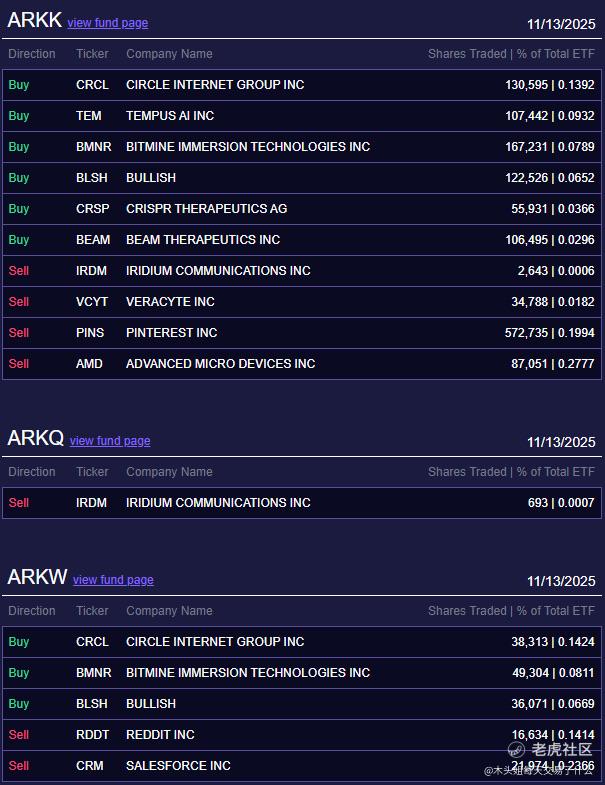Click SALESFORCE INC company name
Image resolution: width=605 pixels, height=785 pixels.
click(x=178, y=766)
